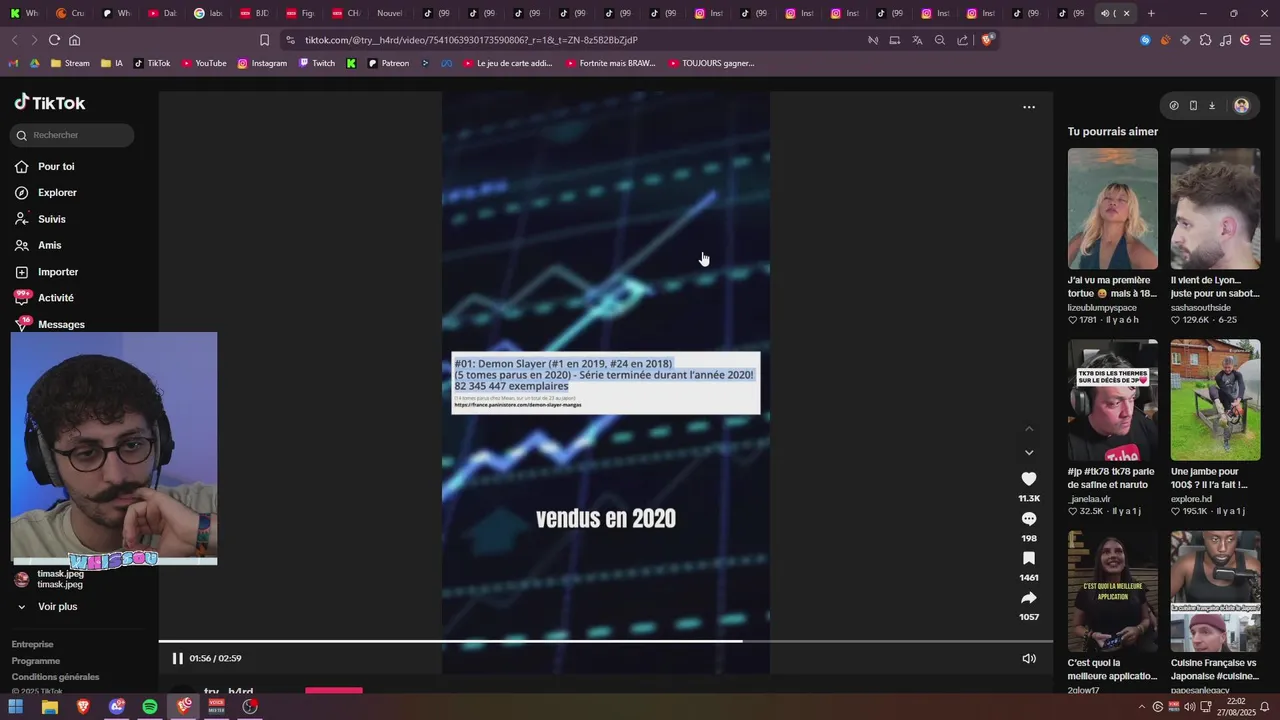Open TikTok home via the logo
The height and width of the screenshot is (720, 1280).
[x=50, y=103]
